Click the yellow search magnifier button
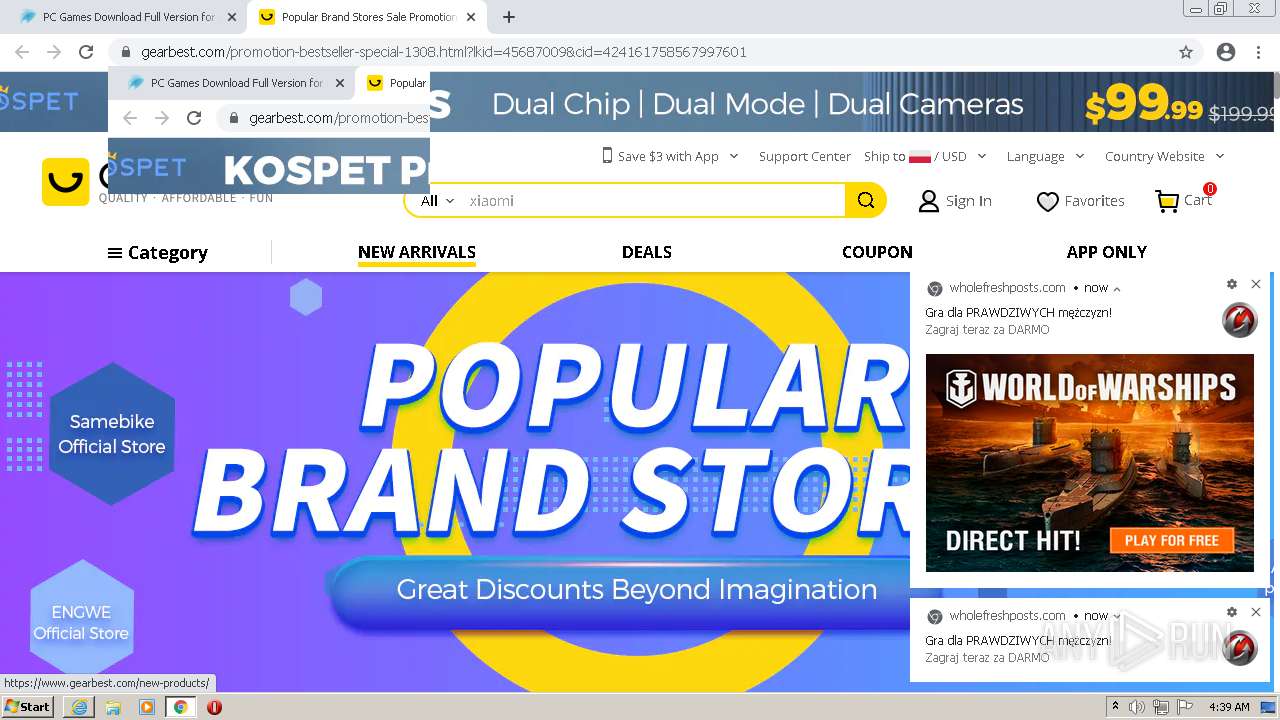 866,200
